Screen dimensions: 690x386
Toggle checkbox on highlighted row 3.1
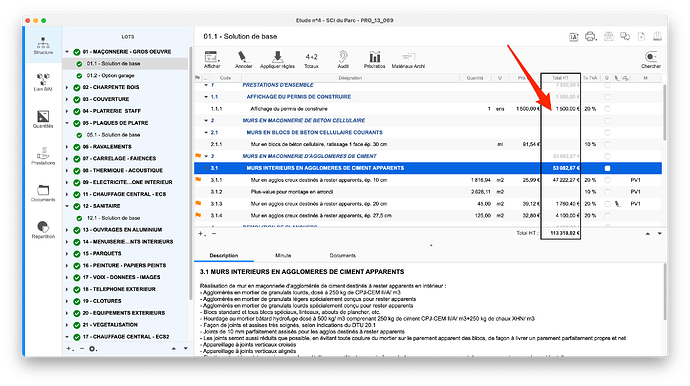[x=607, y=168]
